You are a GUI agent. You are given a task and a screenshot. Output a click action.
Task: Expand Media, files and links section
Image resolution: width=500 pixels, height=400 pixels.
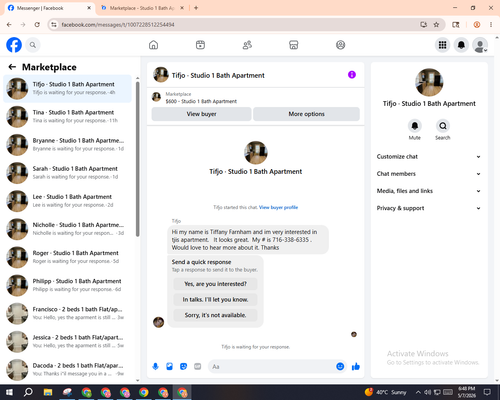click(429, 191)
